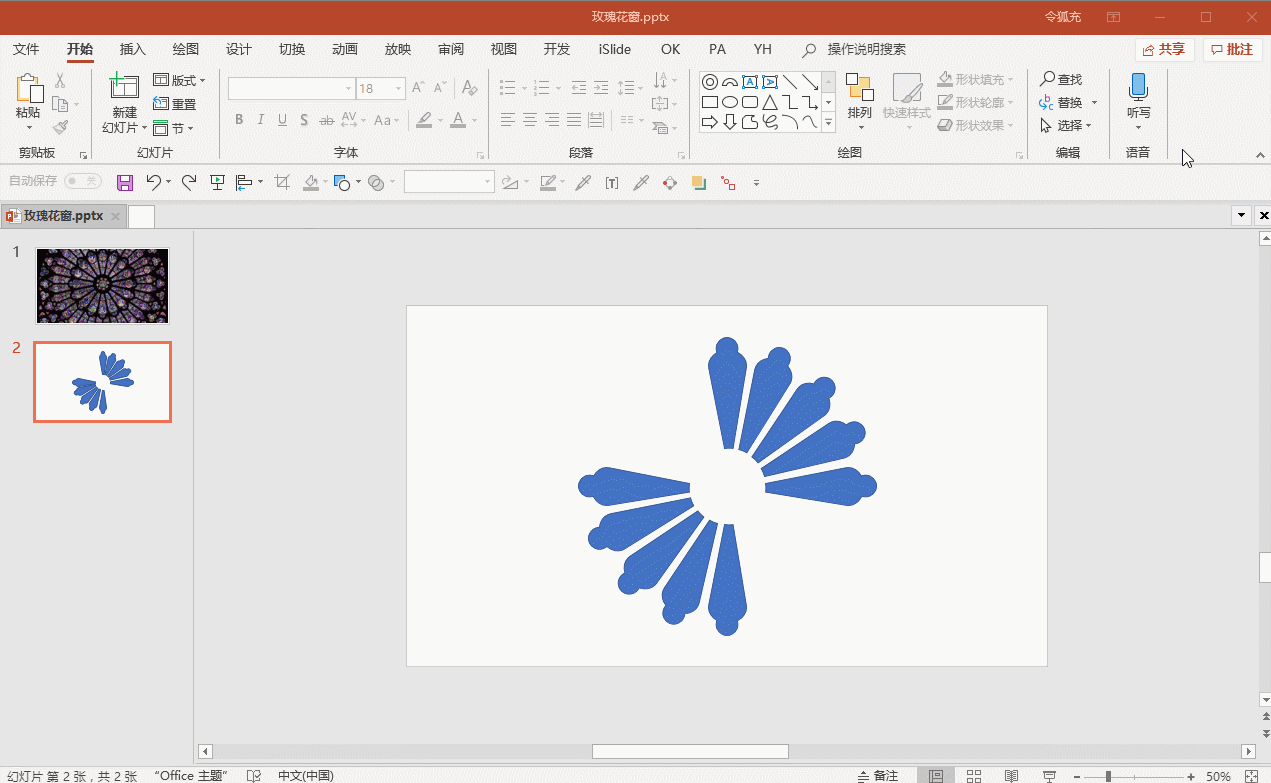Switch to Slide Sorter view in status bar
This screenshot has height=783, width=1271.
[x=973, y=776]
